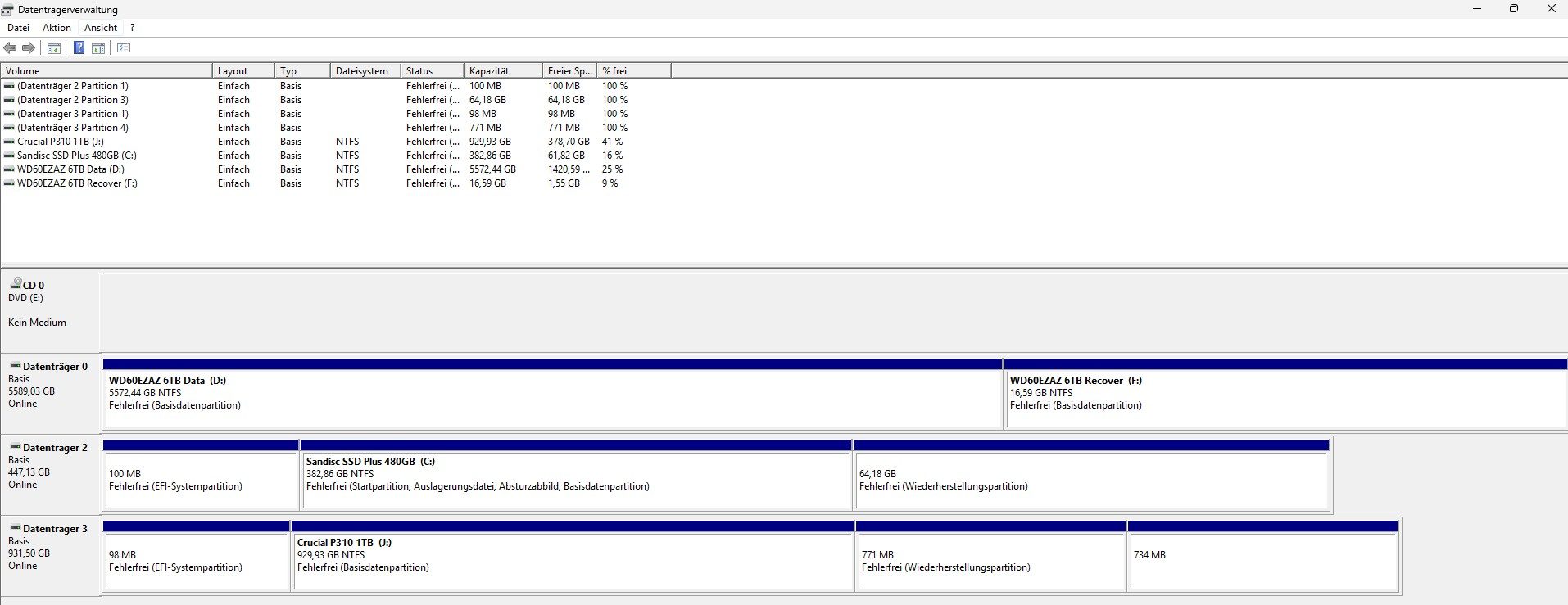Open Help via the blue question-mark icon

(x=79, y=48)
